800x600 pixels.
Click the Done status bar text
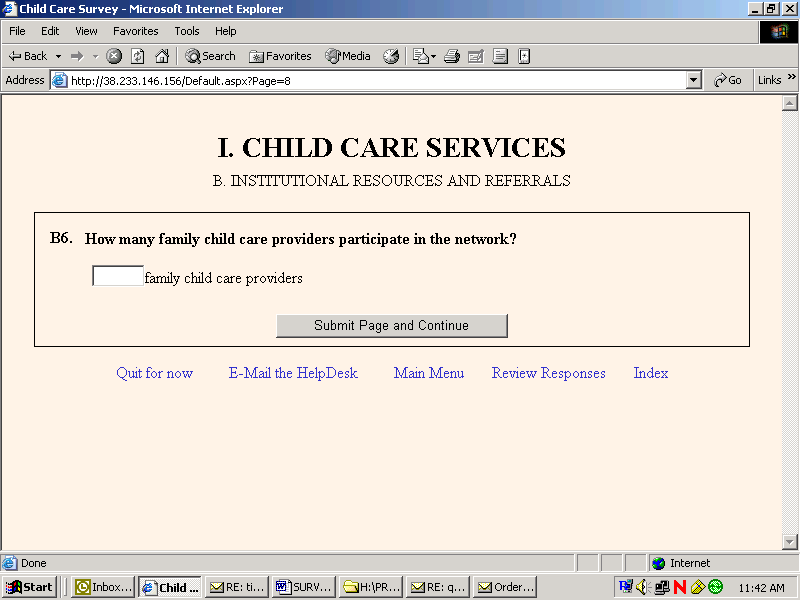[x=34, y=563]
